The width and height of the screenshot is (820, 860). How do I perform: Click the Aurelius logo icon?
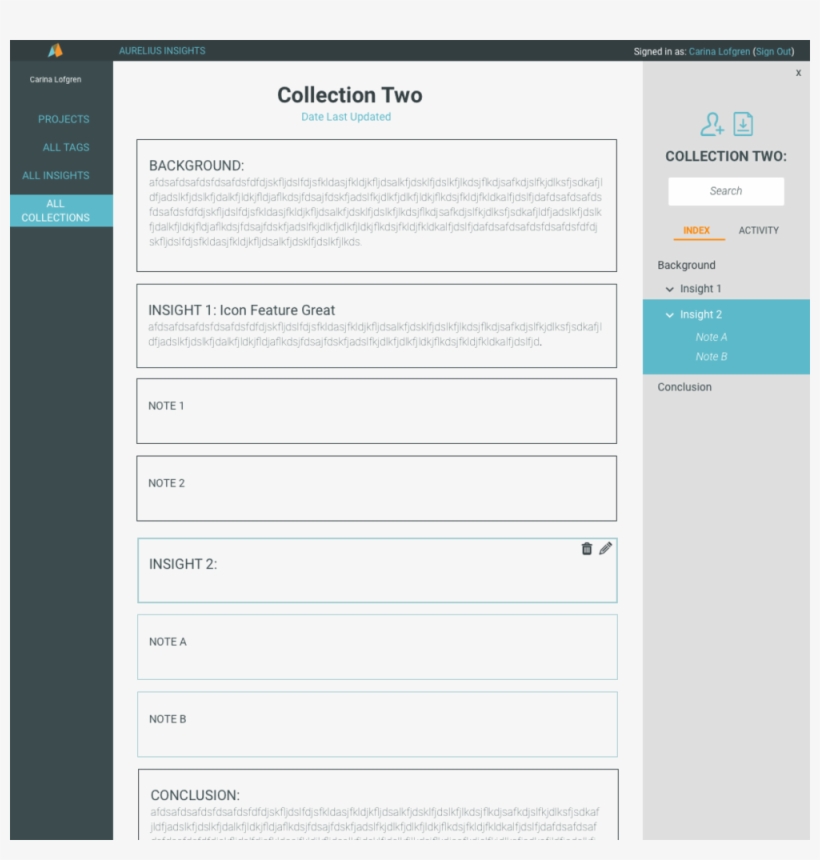55,50
